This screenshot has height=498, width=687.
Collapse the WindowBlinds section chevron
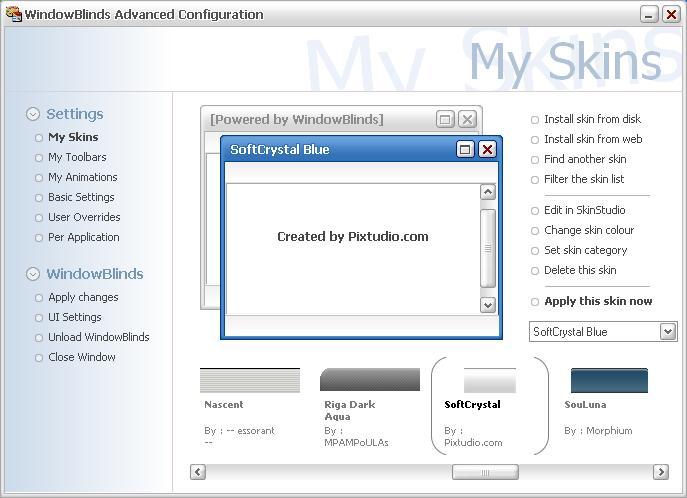pos(33,274)
